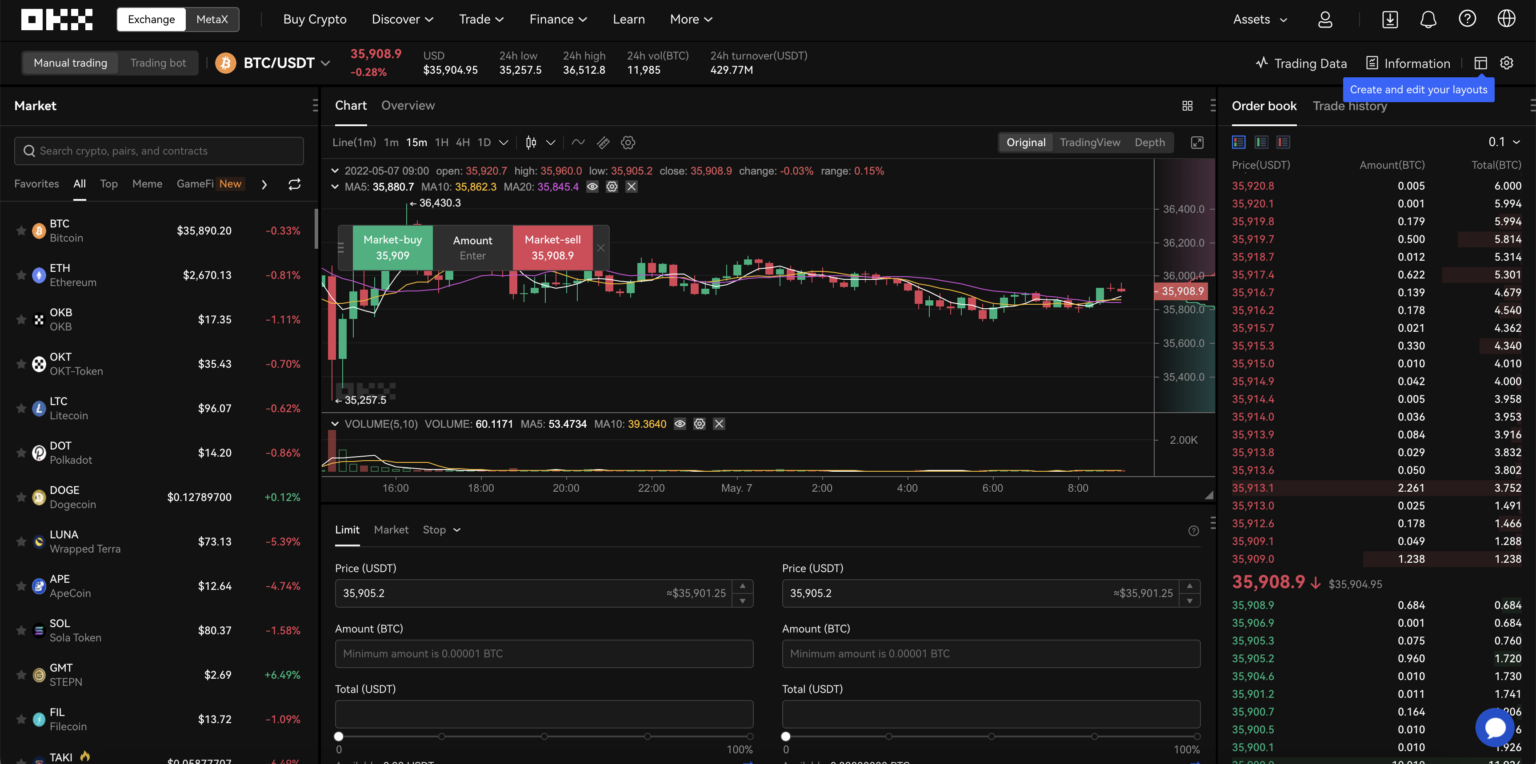Open the help question mark icon
Viewport: 1536px width, 764px height.
coord(1467,19)
